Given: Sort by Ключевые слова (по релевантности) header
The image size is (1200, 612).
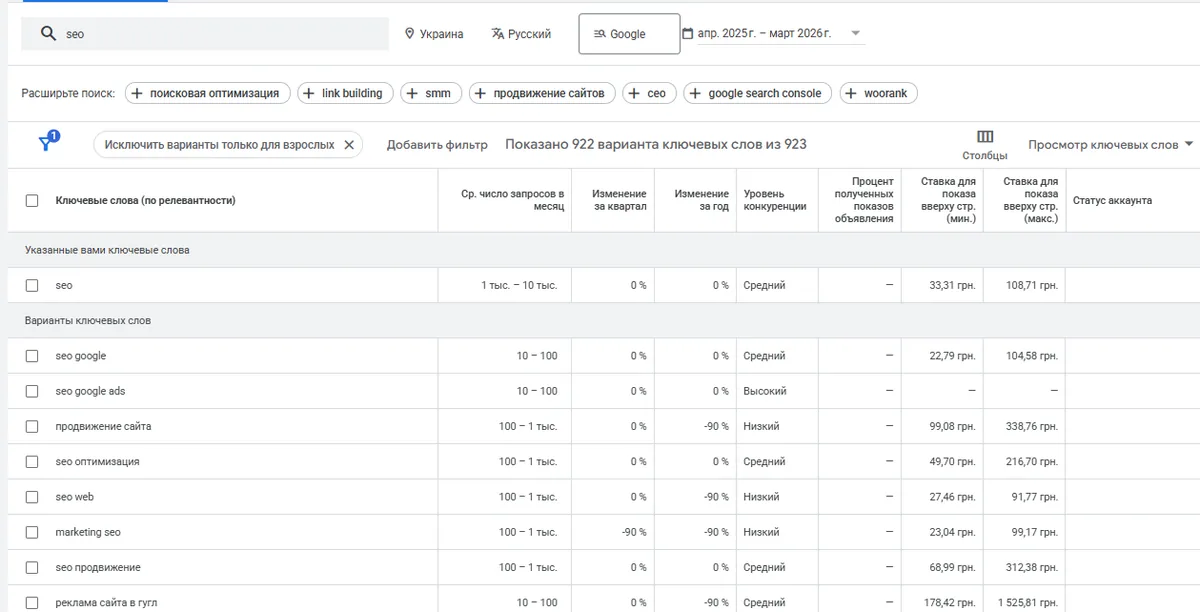Looking at the screenshot, I should (x=145, y=200).
